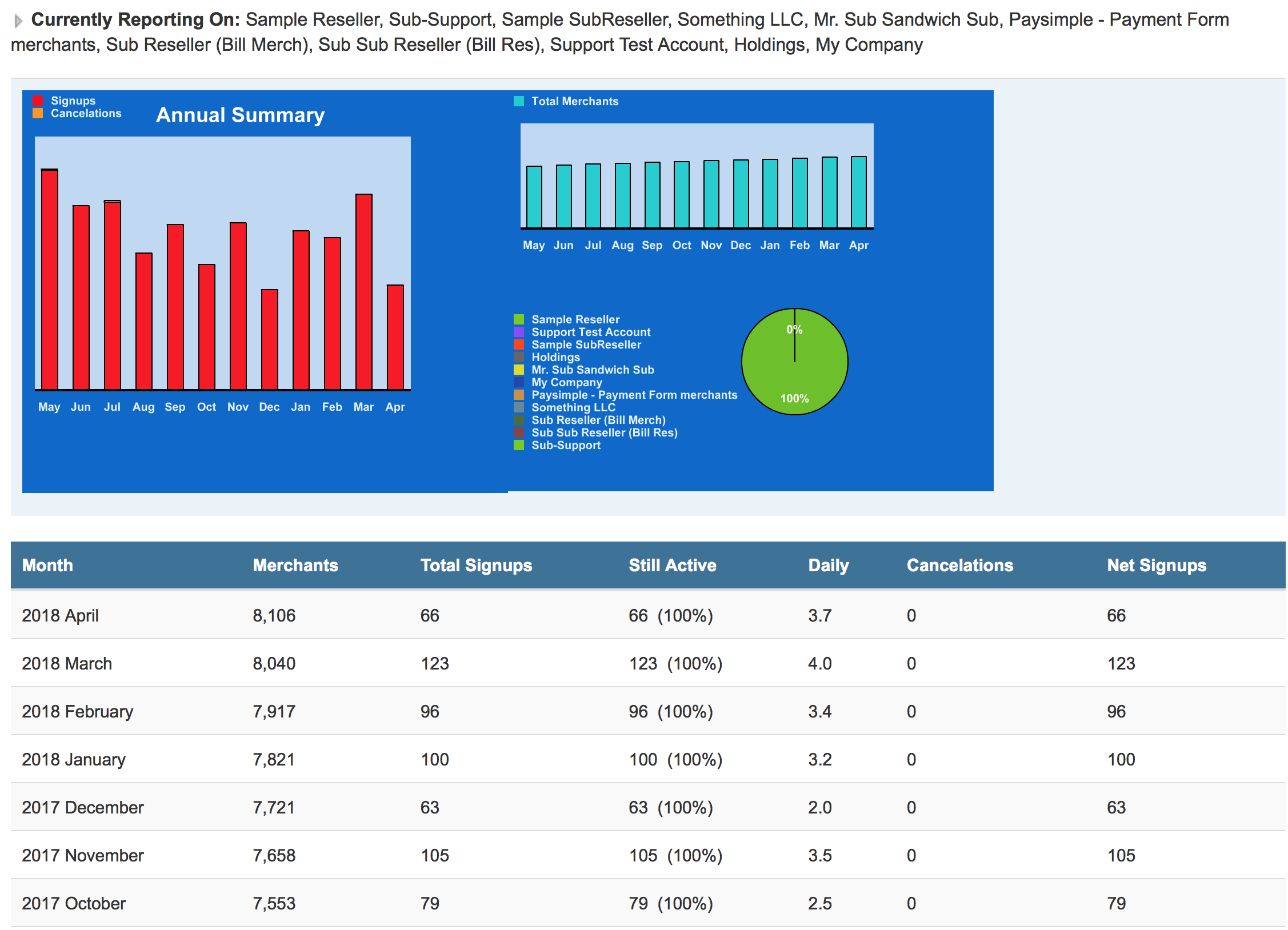Click the orange Cancelations legend swatch
The height and width of the screenshot is (930, 1288).
pyautogui.click(x=38, y=114)
